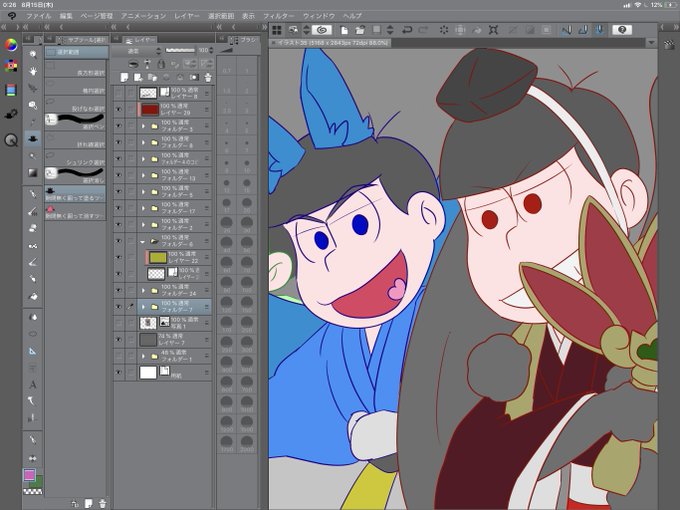680x510 pixels.
Task: Click the grid layout icon in command bar
Action: click(x=277, y=30)
